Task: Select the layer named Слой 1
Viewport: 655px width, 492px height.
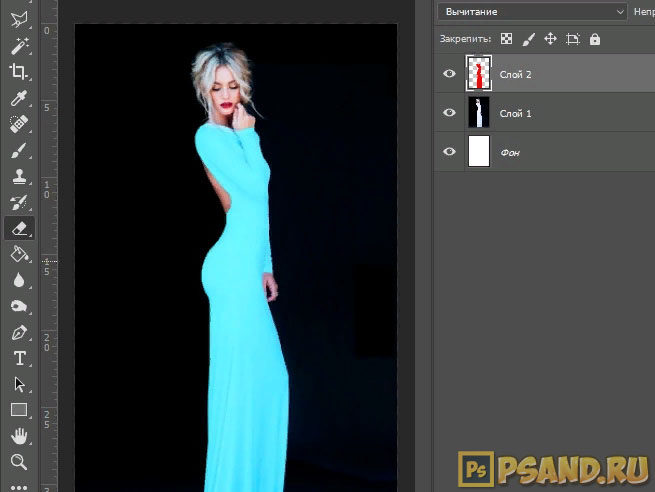Action: pos(545,112)
